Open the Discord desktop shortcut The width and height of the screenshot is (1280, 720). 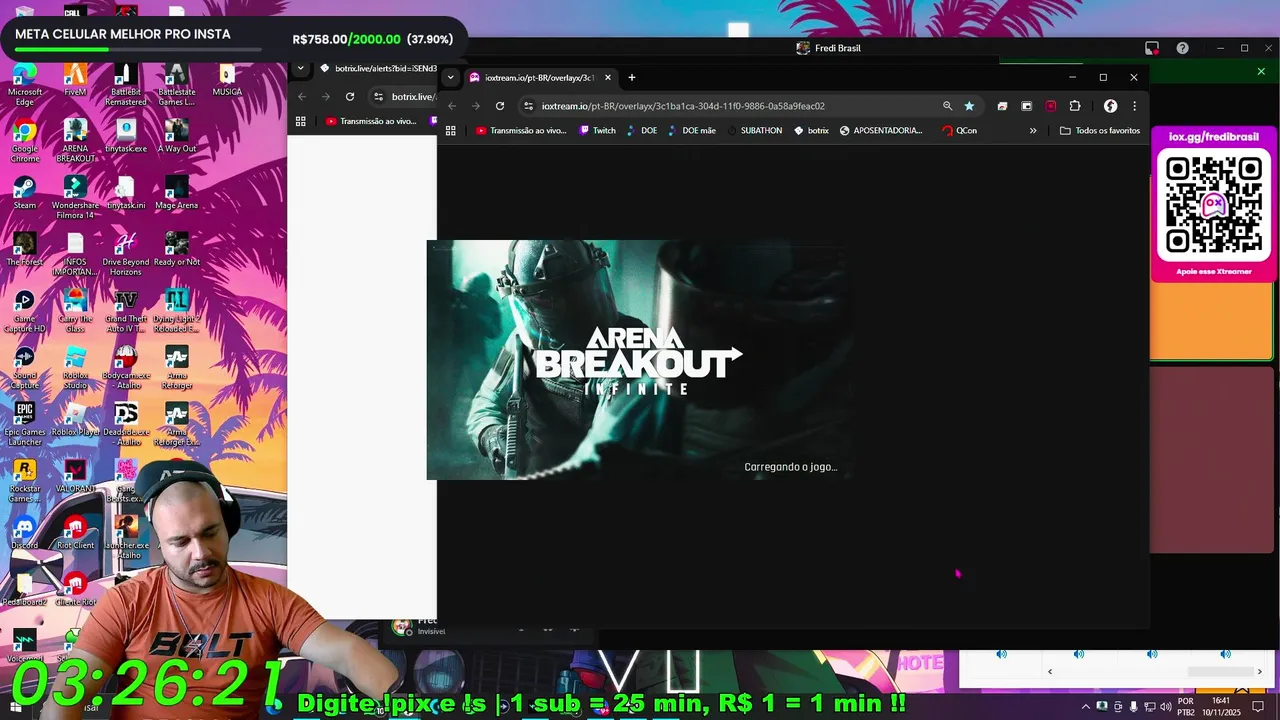pyautogui.click(x=25, y=532)
